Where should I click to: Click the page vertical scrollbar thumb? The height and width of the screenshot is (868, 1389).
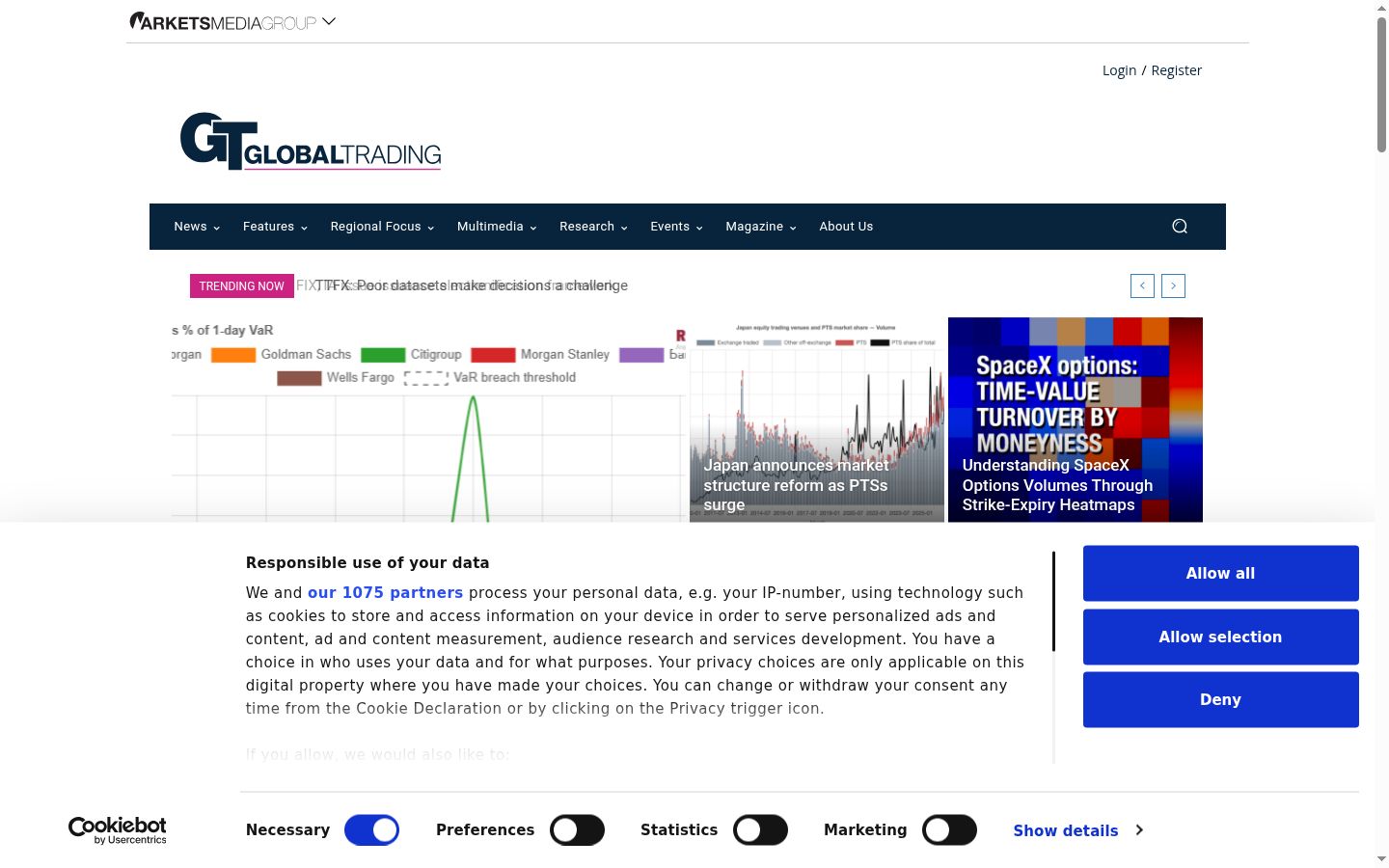point(1381,85)
